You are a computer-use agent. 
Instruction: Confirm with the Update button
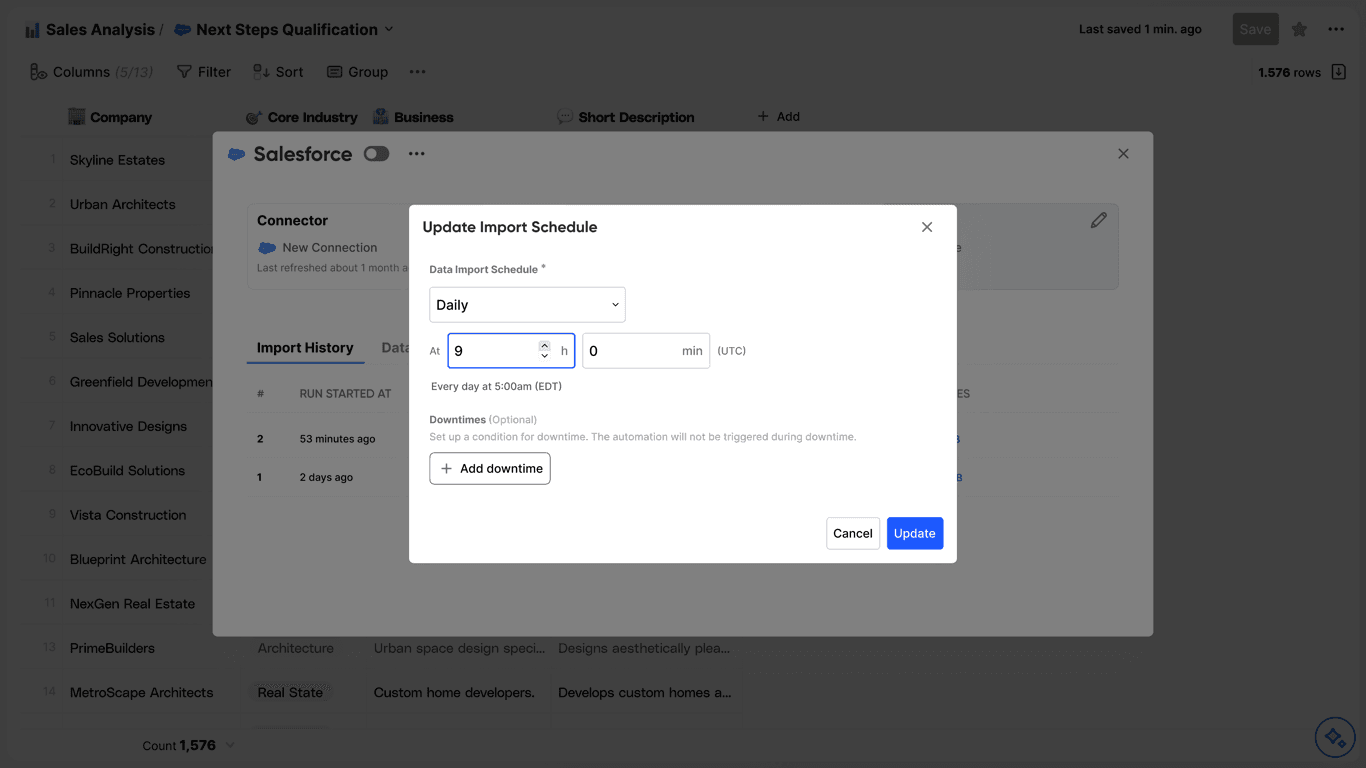(915, 533)
